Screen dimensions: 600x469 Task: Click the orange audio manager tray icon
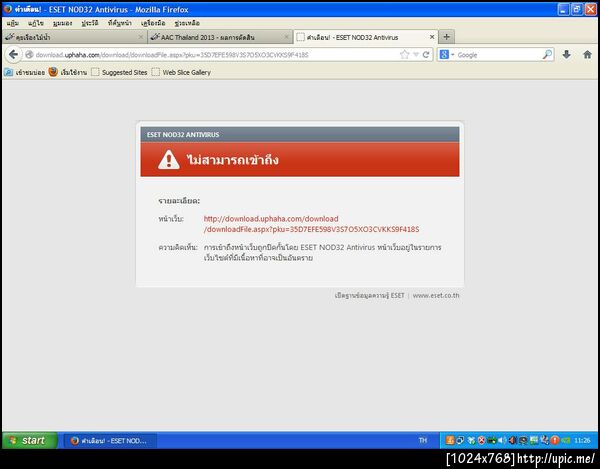(x=512, y=440)
